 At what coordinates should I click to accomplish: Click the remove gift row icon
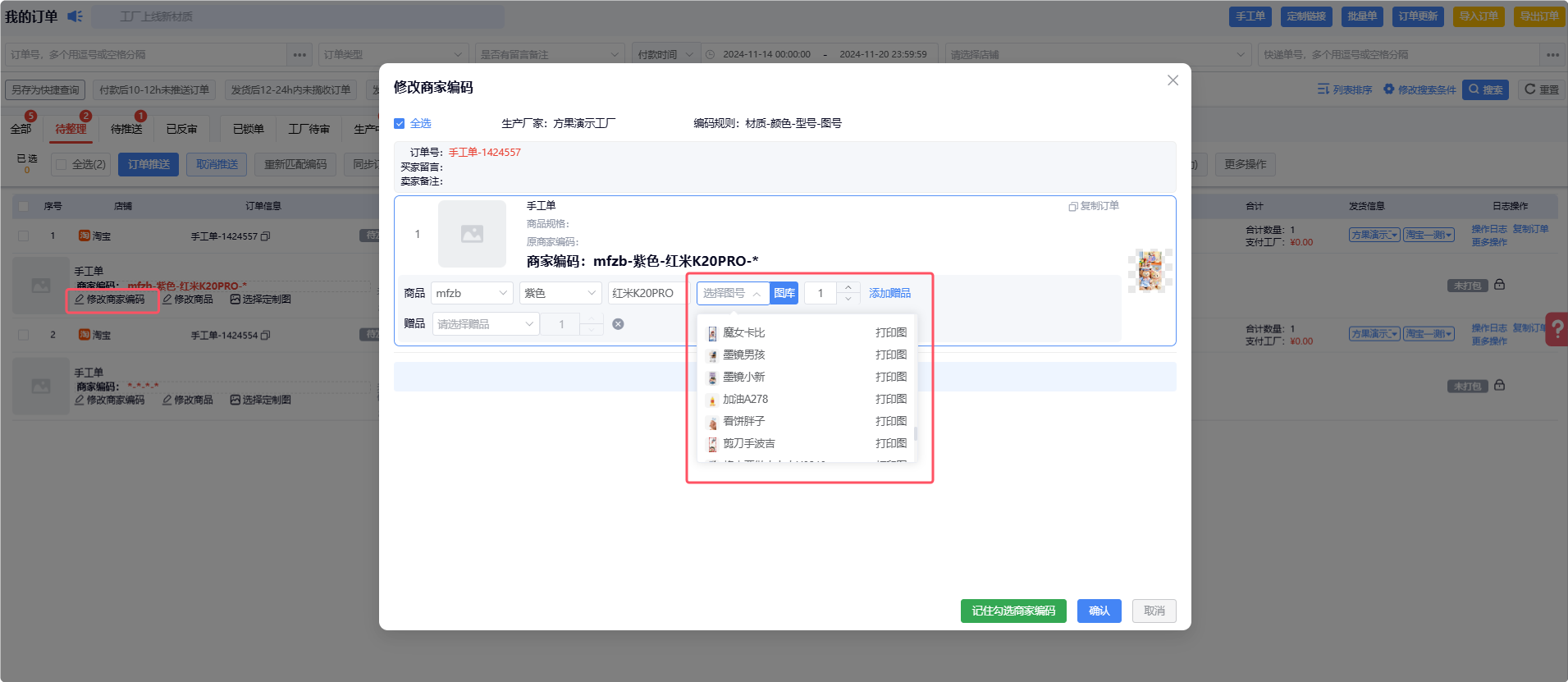tap(618, 324)
